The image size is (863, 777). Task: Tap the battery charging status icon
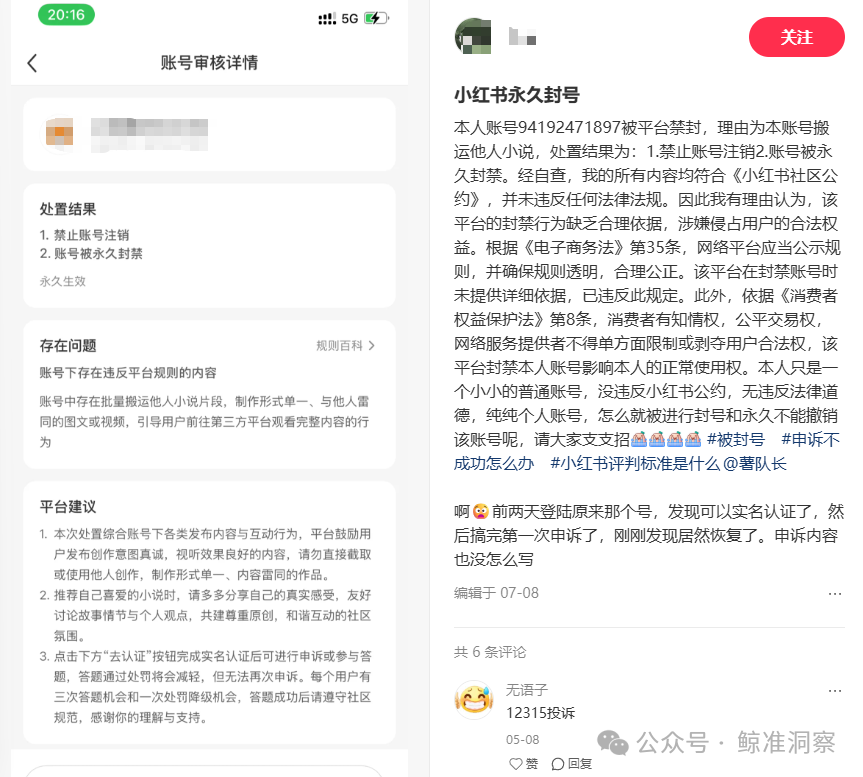[x=376, y=18]
